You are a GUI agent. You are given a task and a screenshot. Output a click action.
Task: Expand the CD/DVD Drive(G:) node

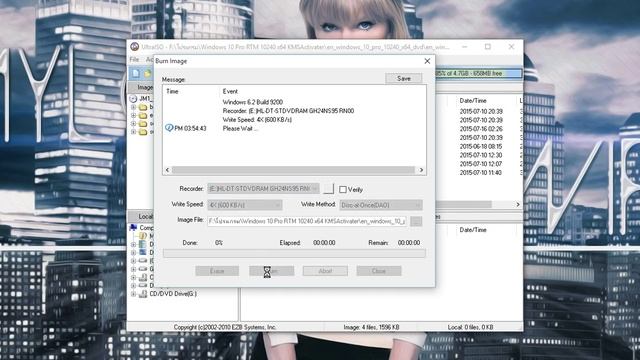133,293
